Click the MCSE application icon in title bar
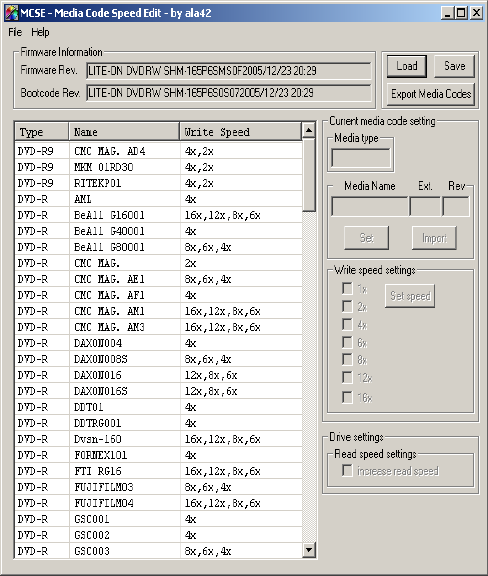 point(11,13)
